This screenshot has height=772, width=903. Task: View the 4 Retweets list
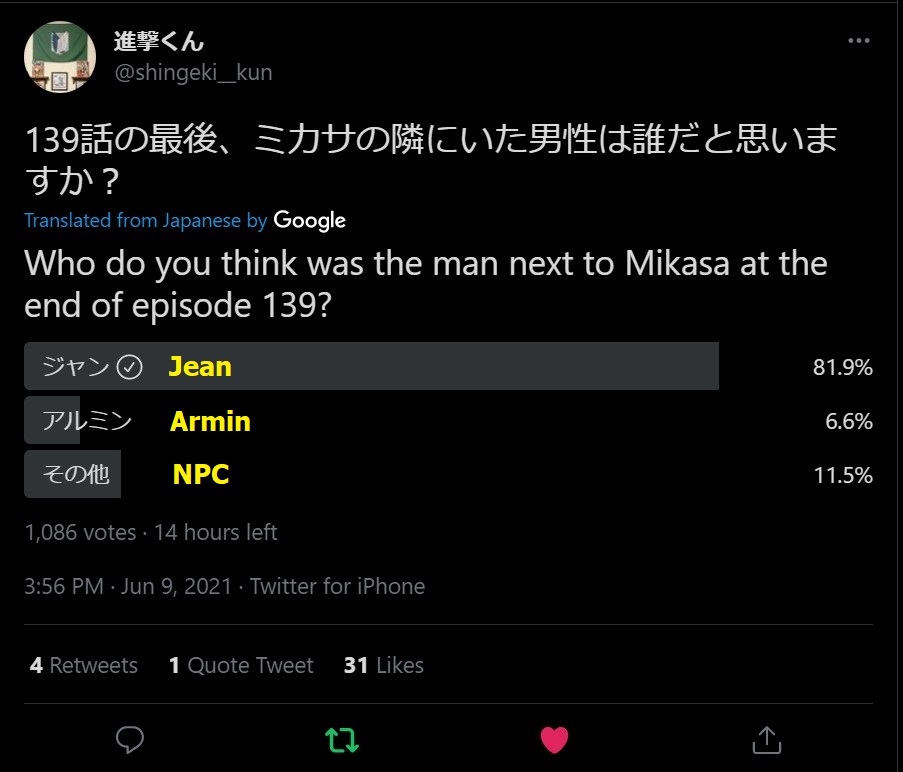84,665
